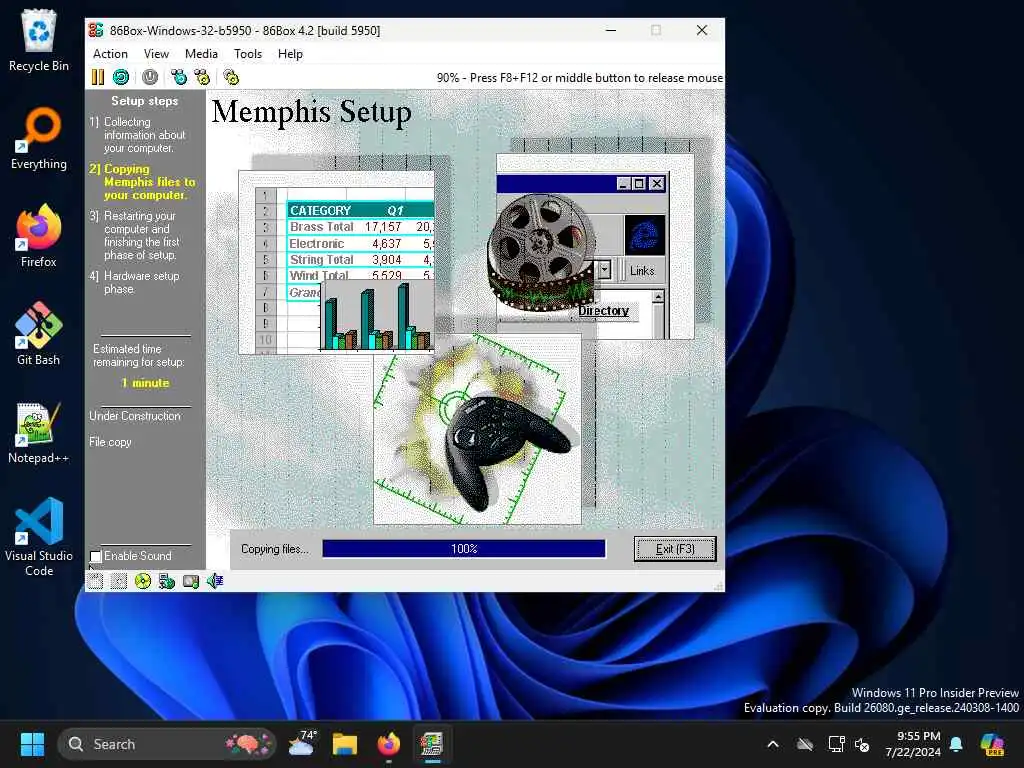Click the 'Memphis Setup' heading
1024x768 pixels.
pos(312,111)
